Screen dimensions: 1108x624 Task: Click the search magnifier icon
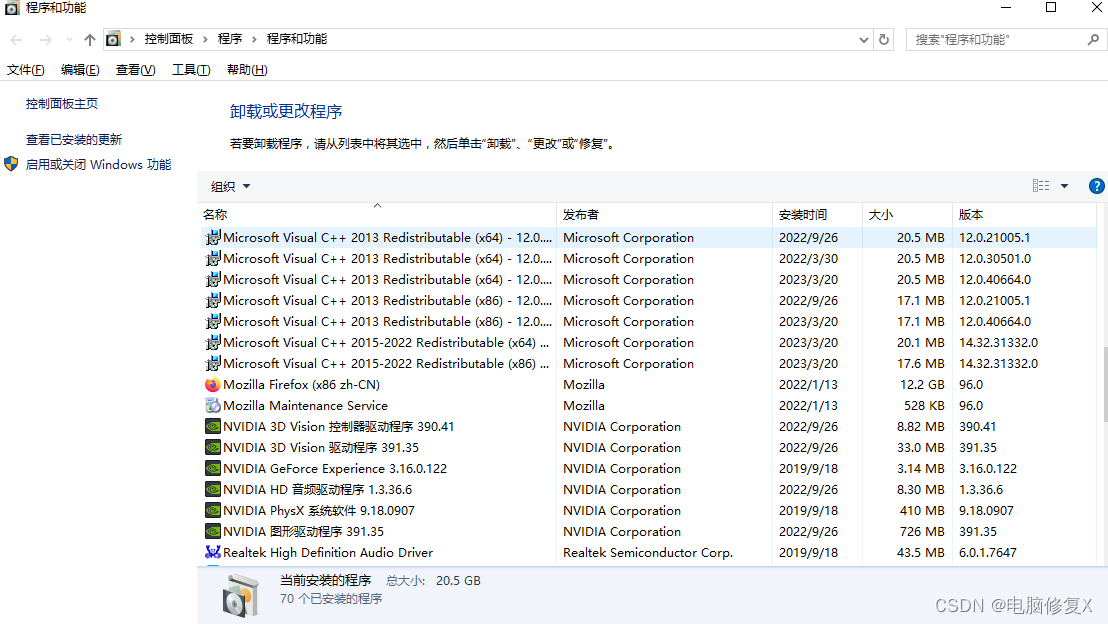1092,40
